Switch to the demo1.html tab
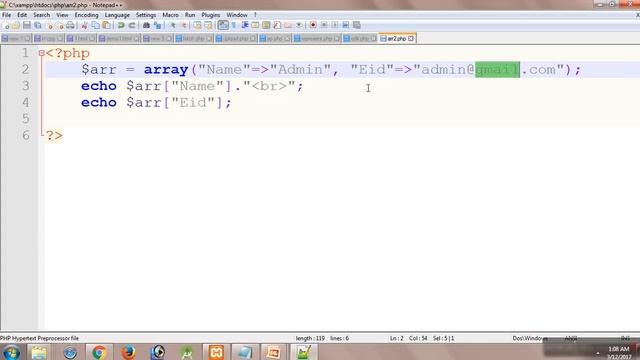Viewport: 640px width, 360px height. click(119, 38)
